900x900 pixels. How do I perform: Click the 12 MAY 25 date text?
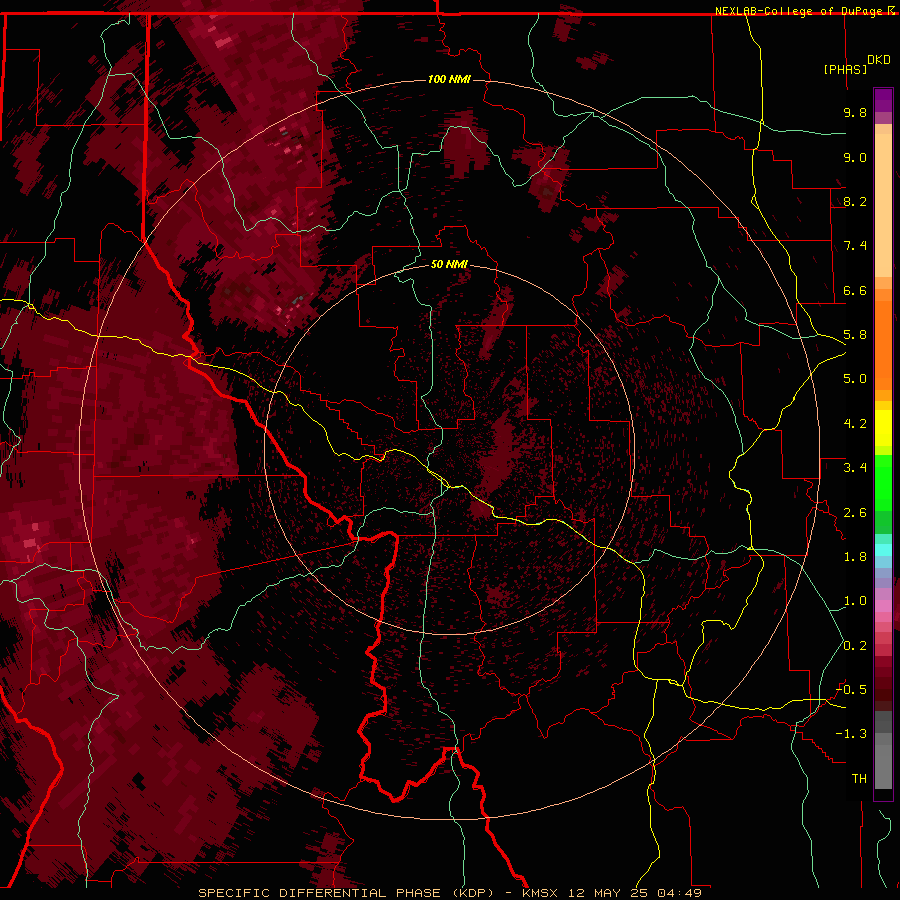pyautogui.click(x=609, y=893)
